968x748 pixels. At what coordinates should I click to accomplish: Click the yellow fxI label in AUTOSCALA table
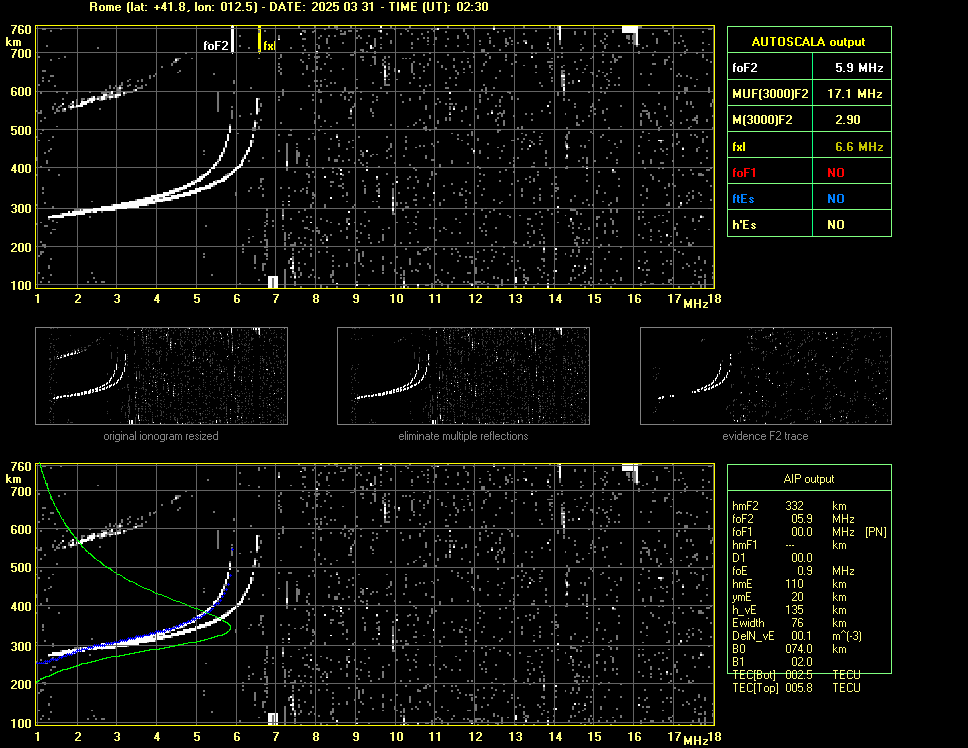[x=739, y=147]
